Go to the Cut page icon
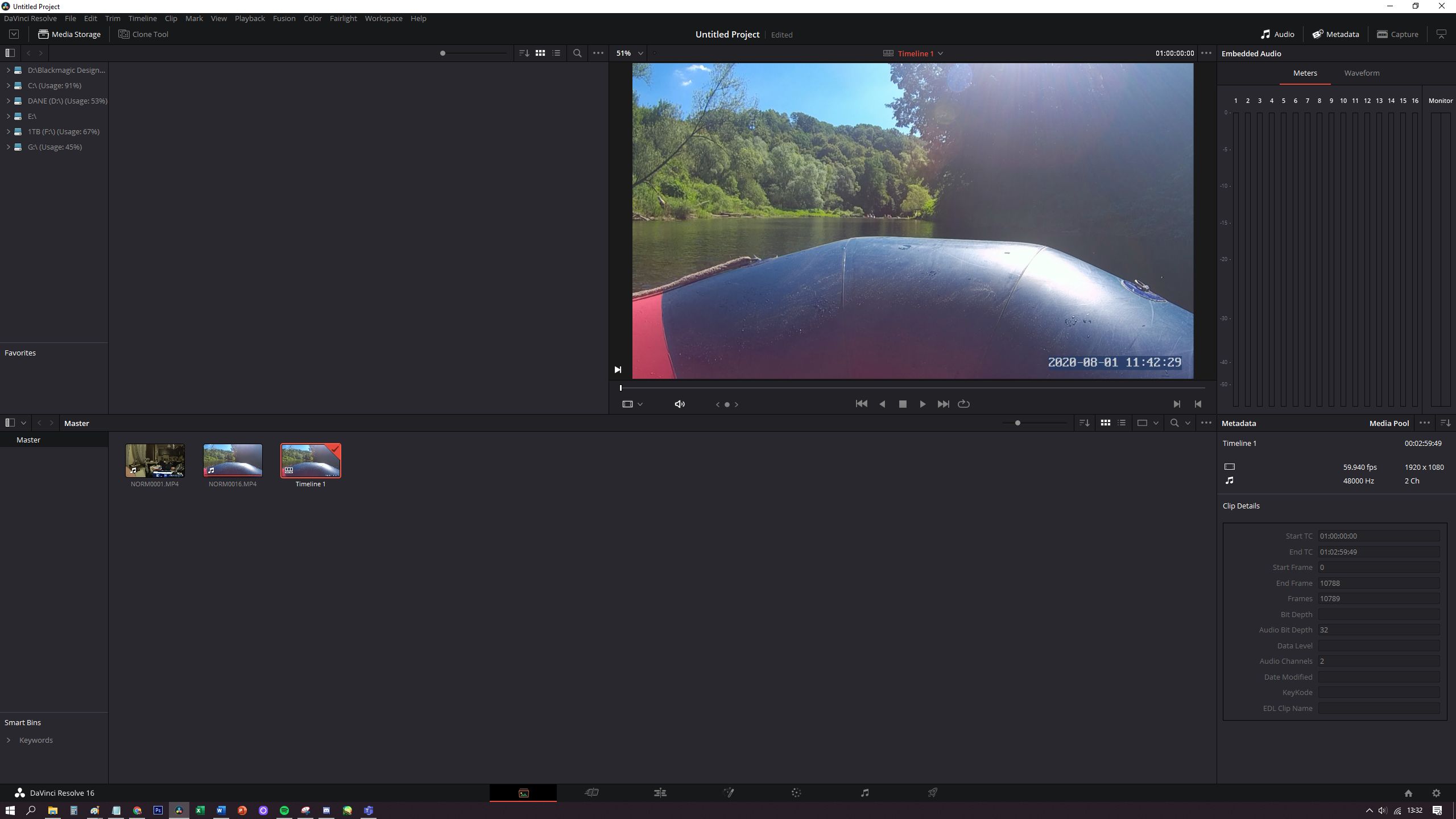1456x819 pixels. [591, 793]
